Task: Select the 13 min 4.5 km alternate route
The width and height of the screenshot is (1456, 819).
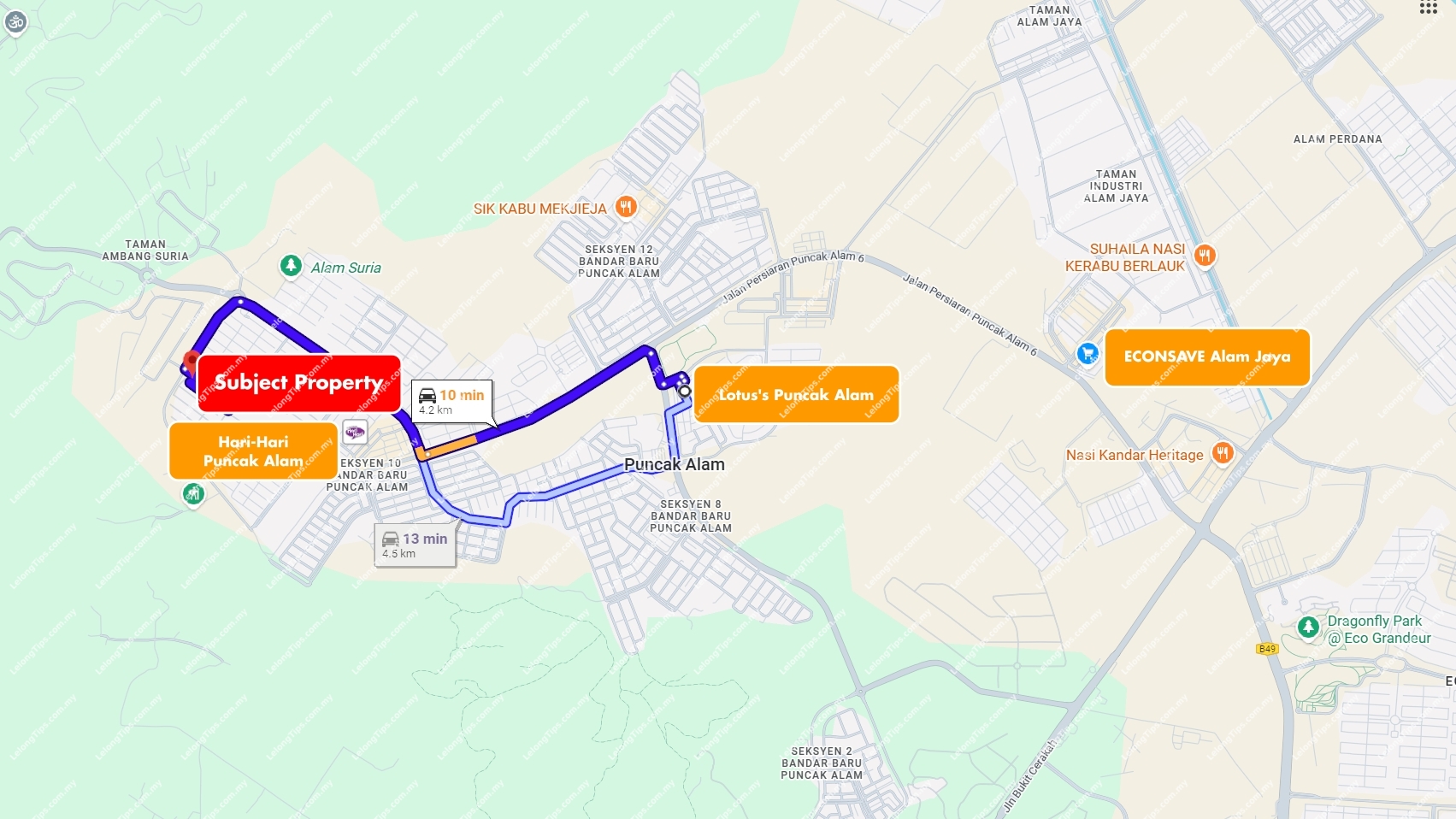Action: (x=415, y=545)
